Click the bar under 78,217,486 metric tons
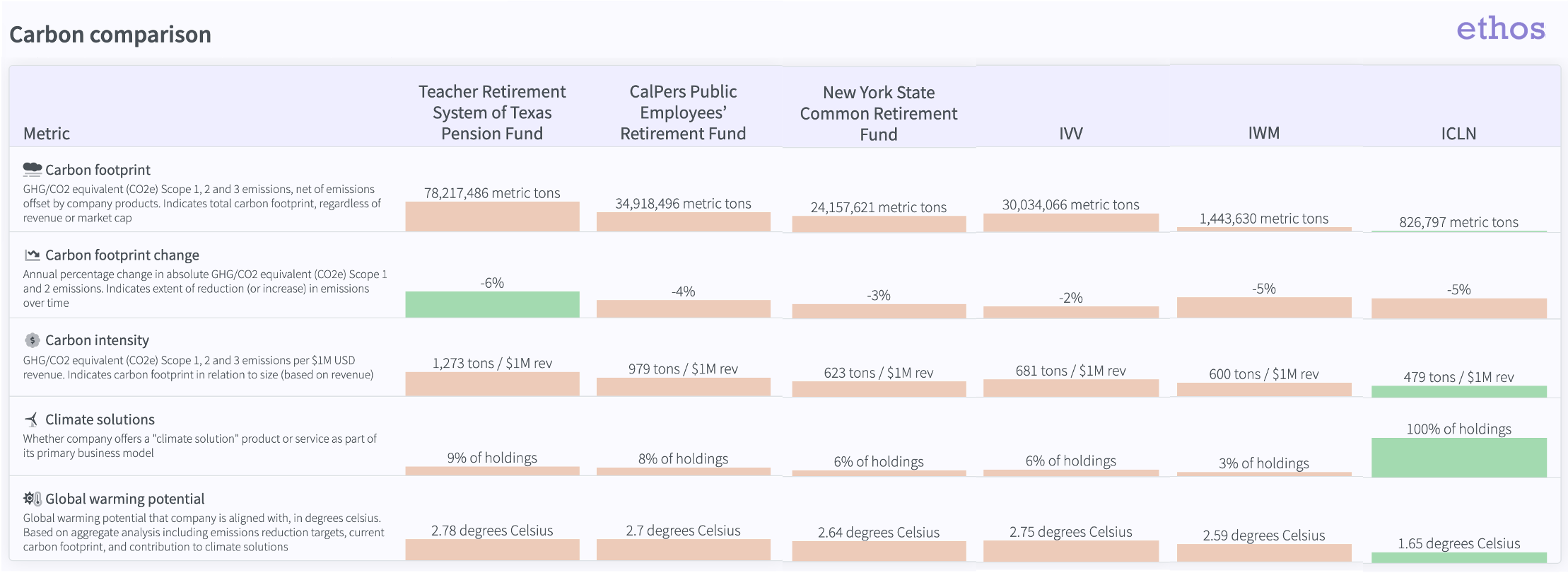Image resolution: width=1568 pixels, height=573 pixels. (x=492, y=216)
